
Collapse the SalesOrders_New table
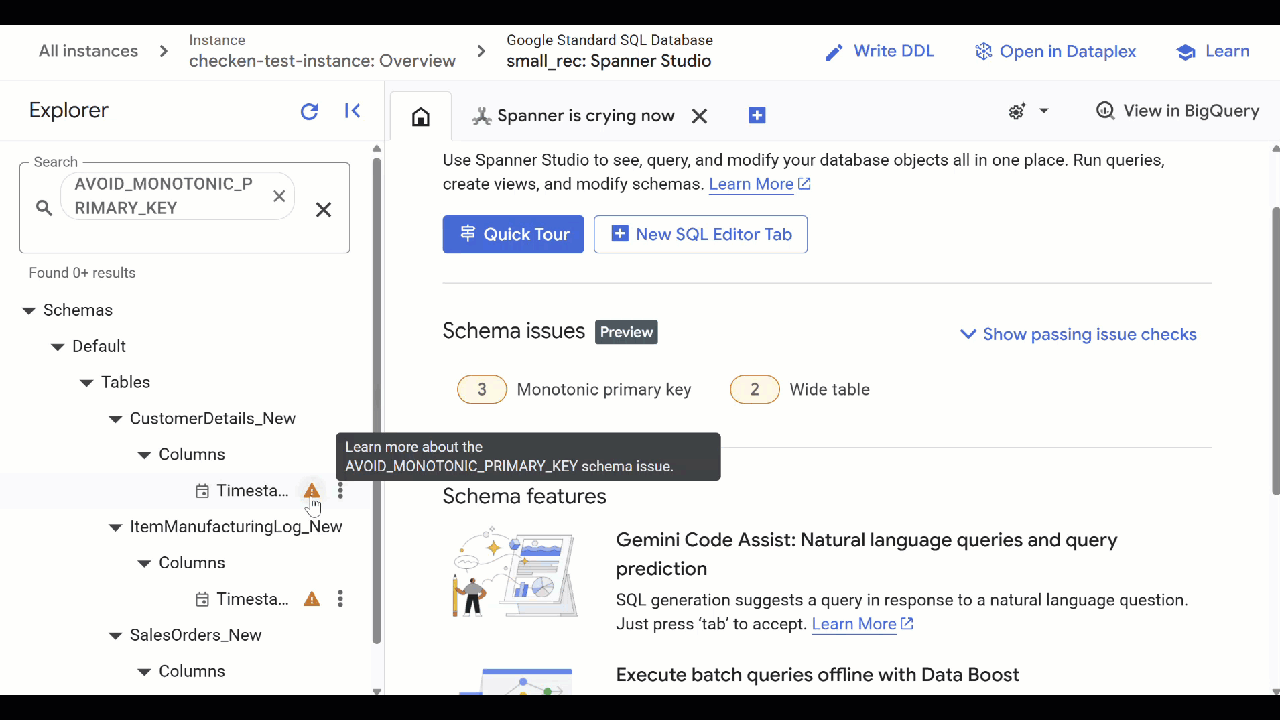(x=115, y=636)
